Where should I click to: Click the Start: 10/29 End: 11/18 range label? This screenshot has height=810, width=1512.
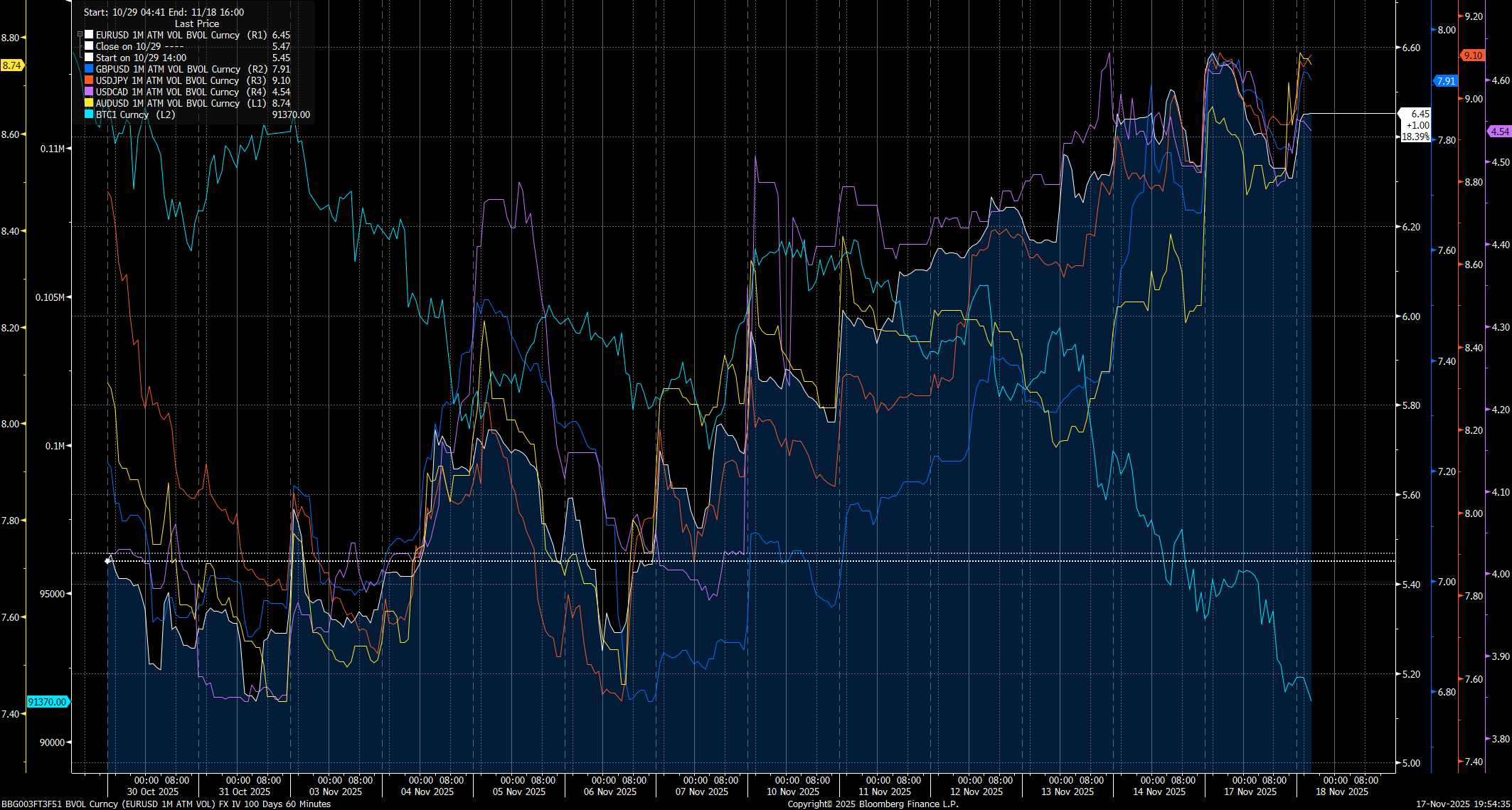coord(163,12)
